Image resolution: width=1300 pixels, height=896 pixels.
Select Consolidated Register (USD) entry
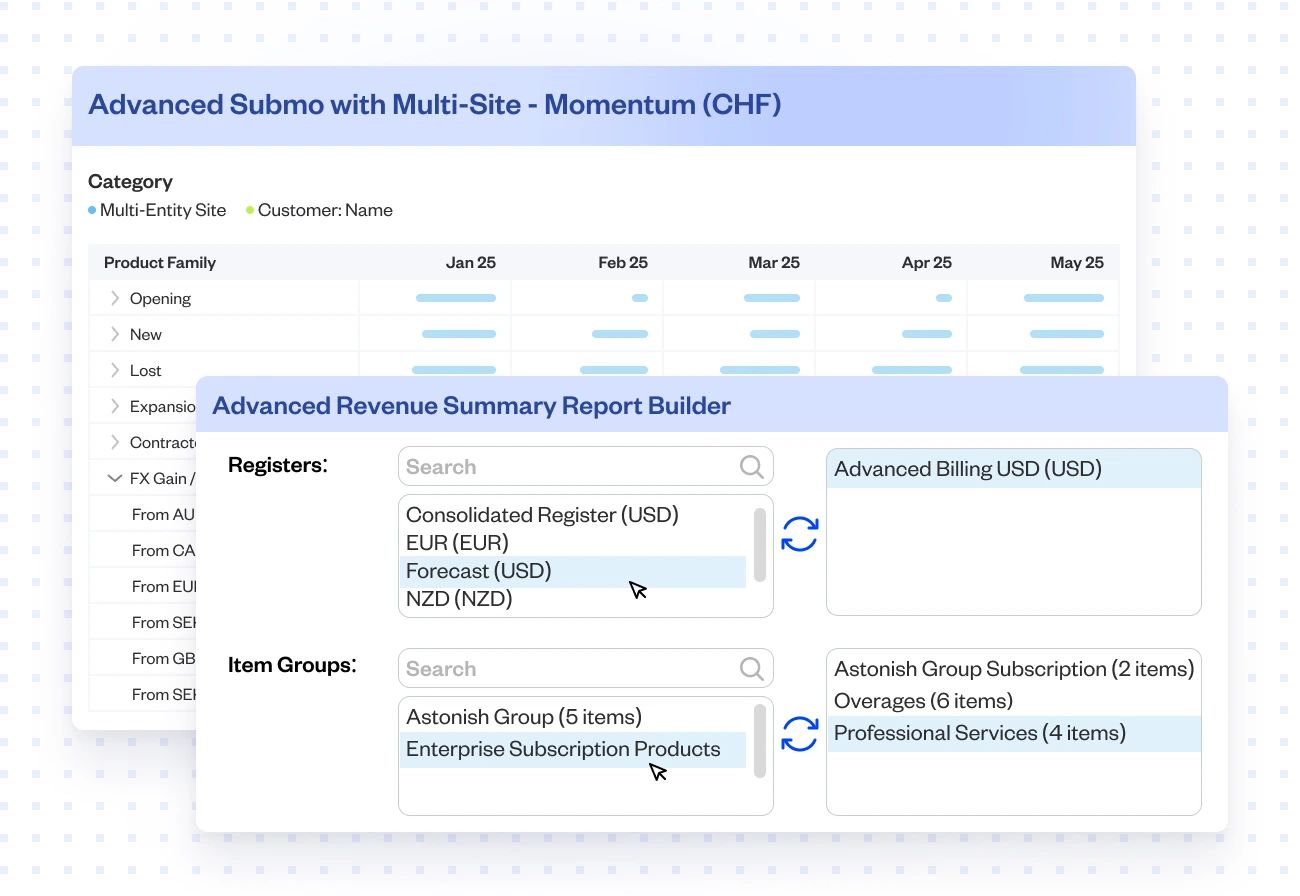tap(542, 515)
